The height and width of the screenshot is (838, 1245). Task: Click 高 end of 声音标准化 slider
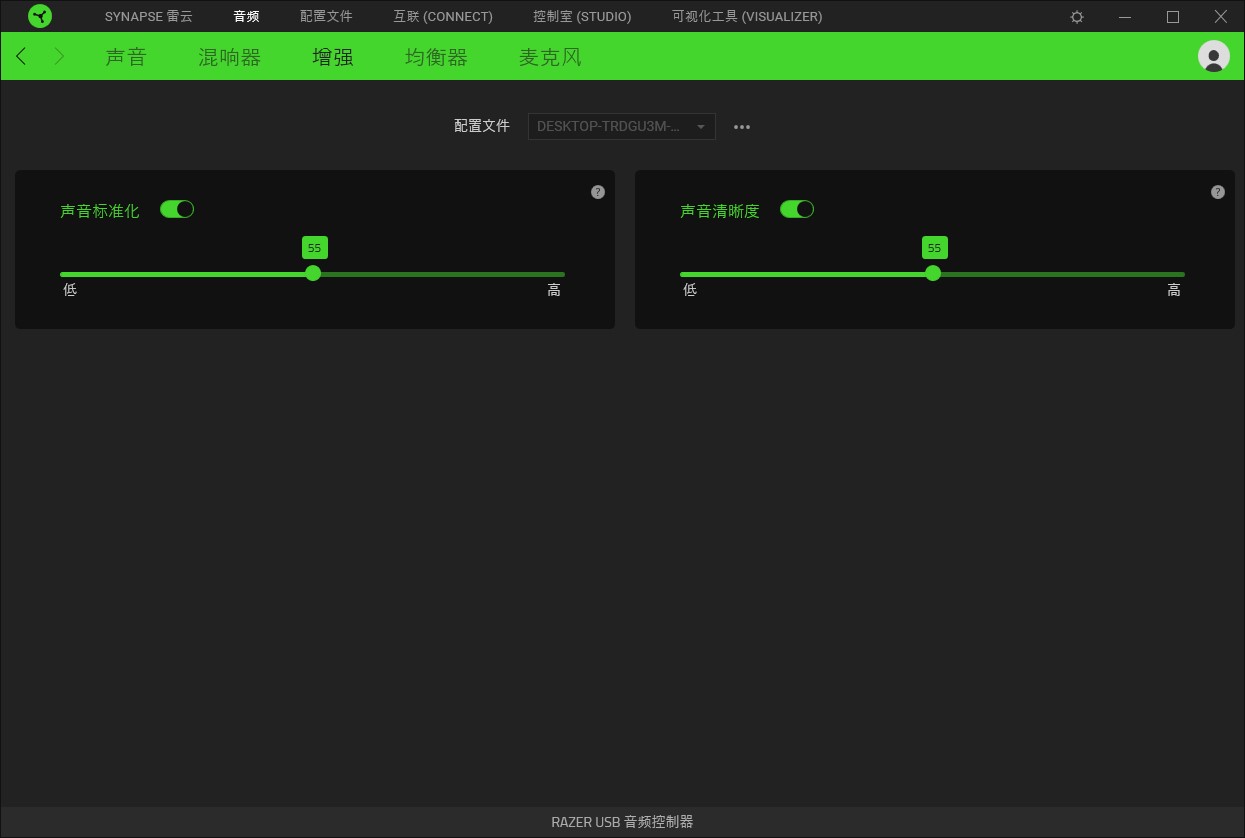(554, 290)
